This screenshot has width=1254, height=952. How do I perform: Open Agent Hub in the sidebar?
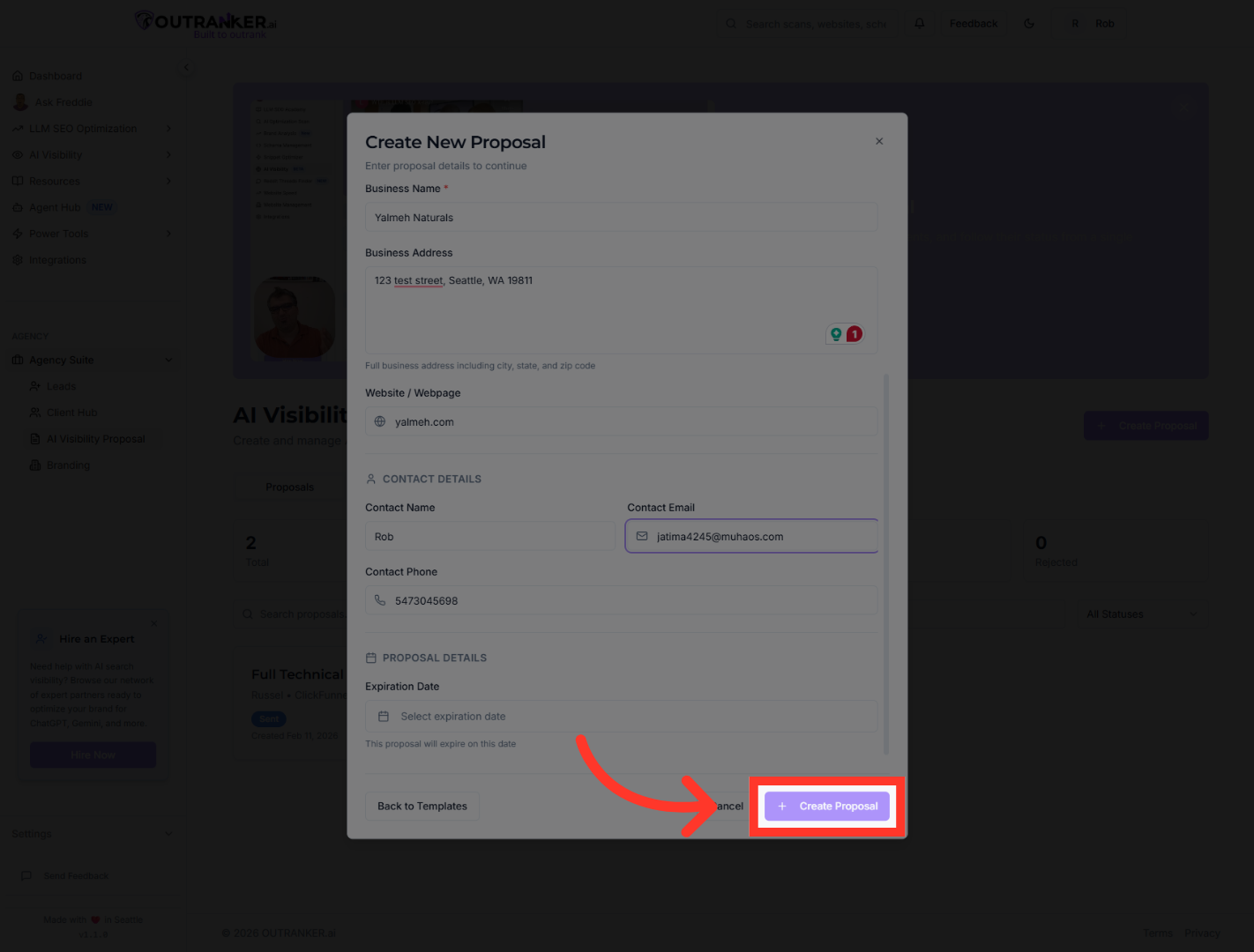[55, 208]
